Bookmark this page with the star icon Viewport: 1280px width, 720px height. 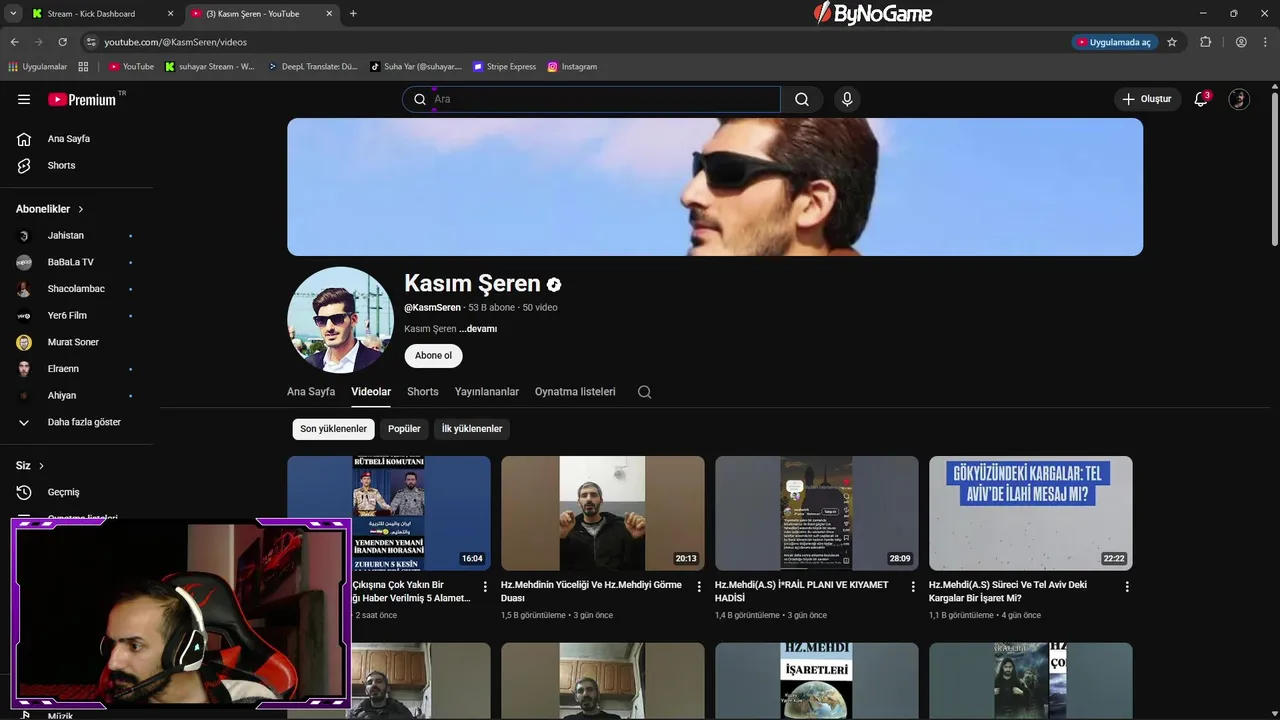click(x=1172, y=42)
